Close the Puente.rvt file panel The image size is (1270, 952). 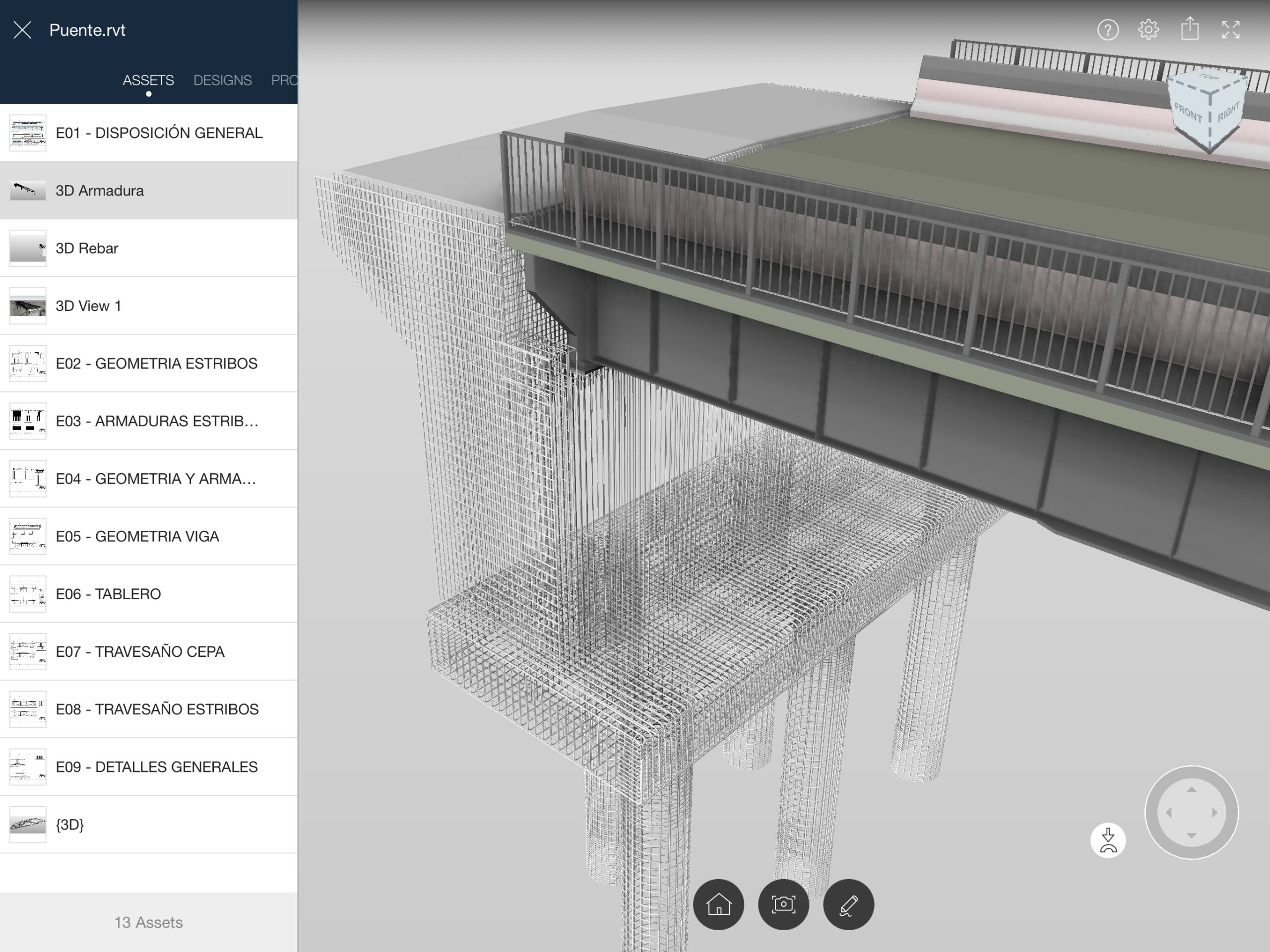(22, 30)
